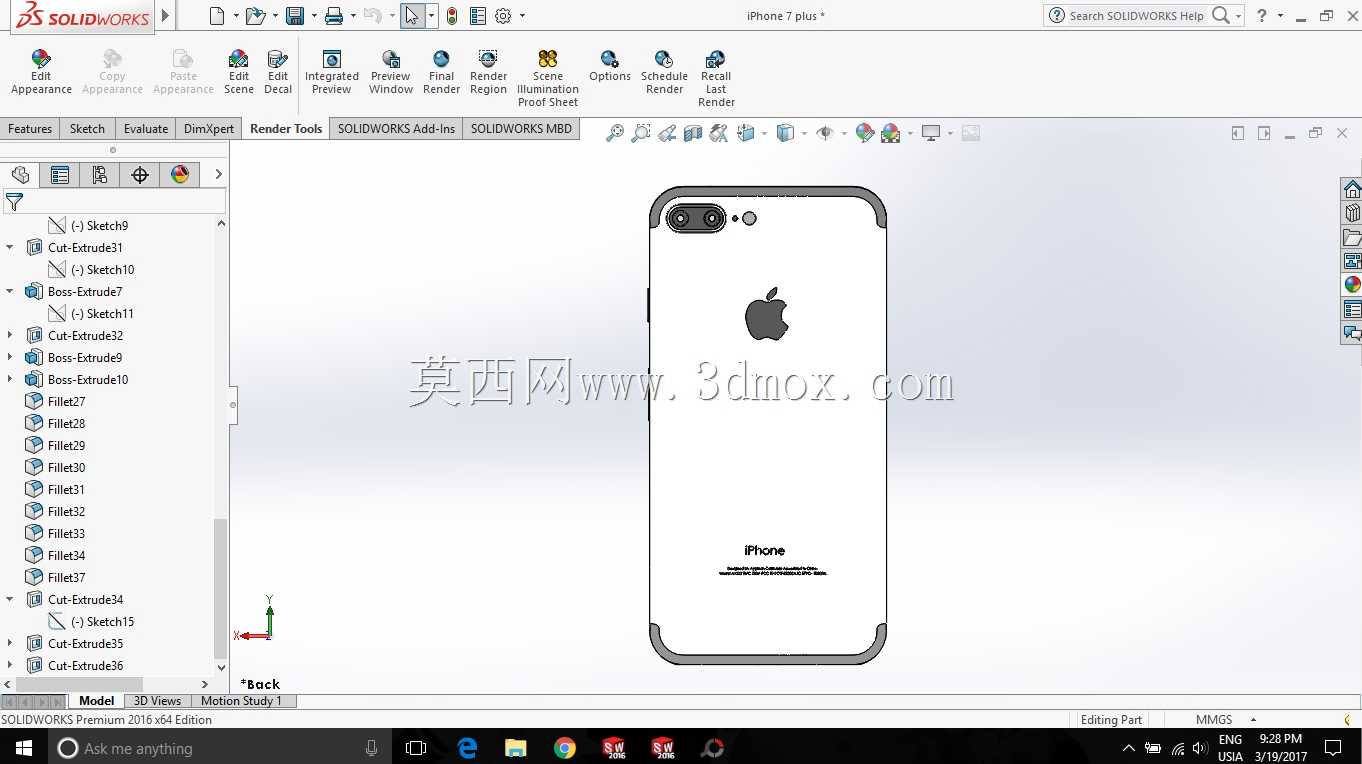Switch to the Sketch tab
The height and width of the screenshot is (764, 1362).
87,129
